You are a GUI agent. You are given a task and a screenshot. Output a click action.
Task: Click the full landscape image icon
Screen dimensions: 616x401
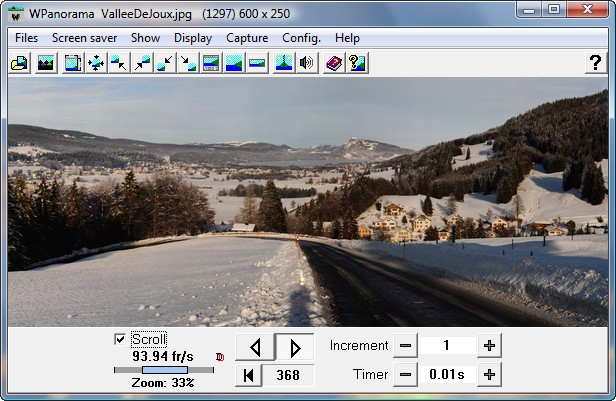tap(234, 63)
